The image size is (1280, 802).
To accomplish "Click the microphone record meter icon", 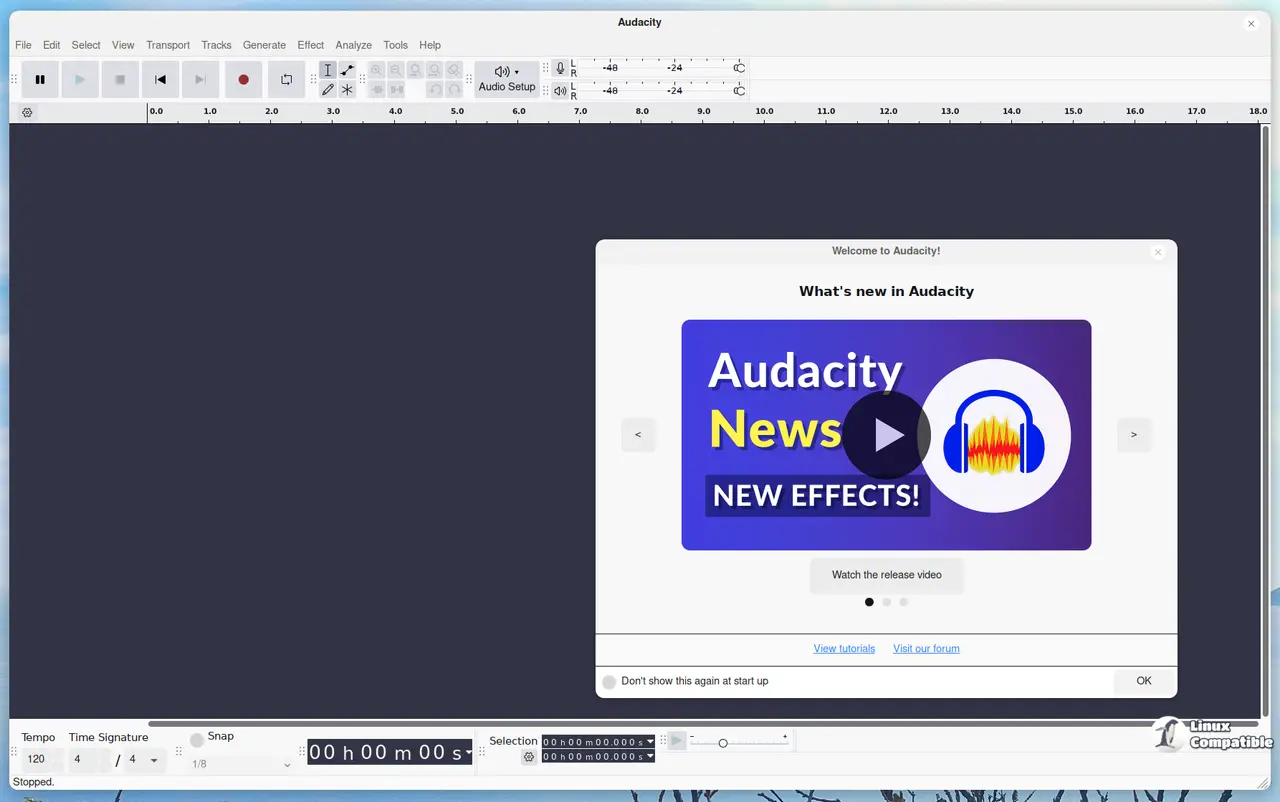I will click(560, 68).
